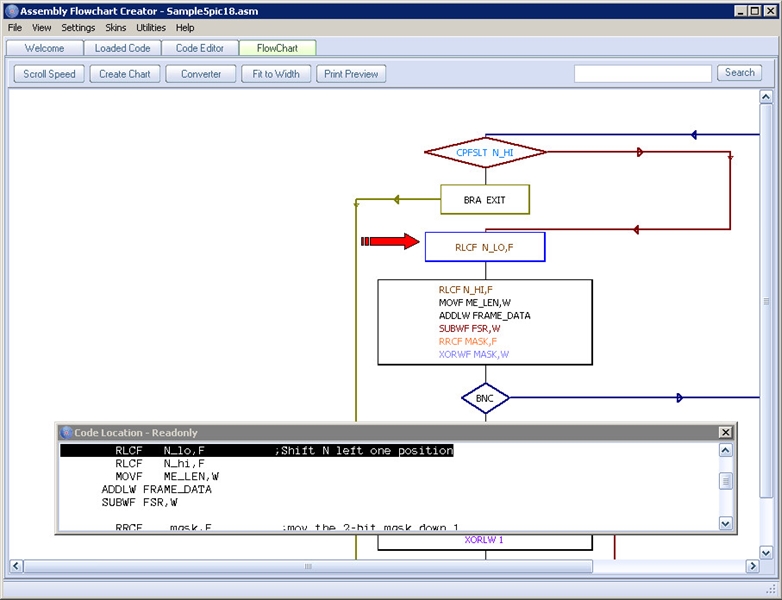Click RLCF N_HI,F line in block

(466, 290)
